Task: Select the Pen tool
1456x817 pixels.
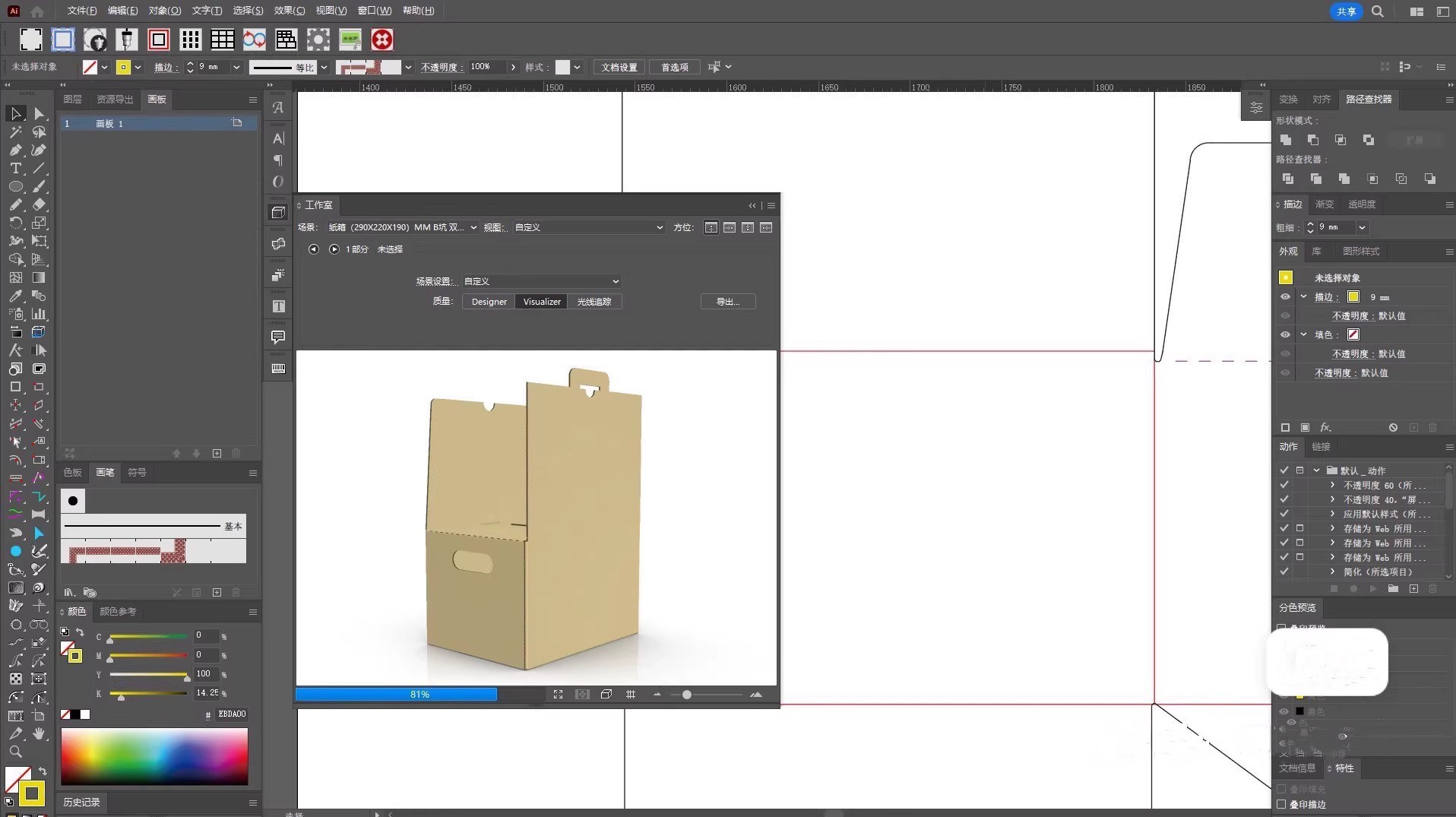Action: pos(16,150)
